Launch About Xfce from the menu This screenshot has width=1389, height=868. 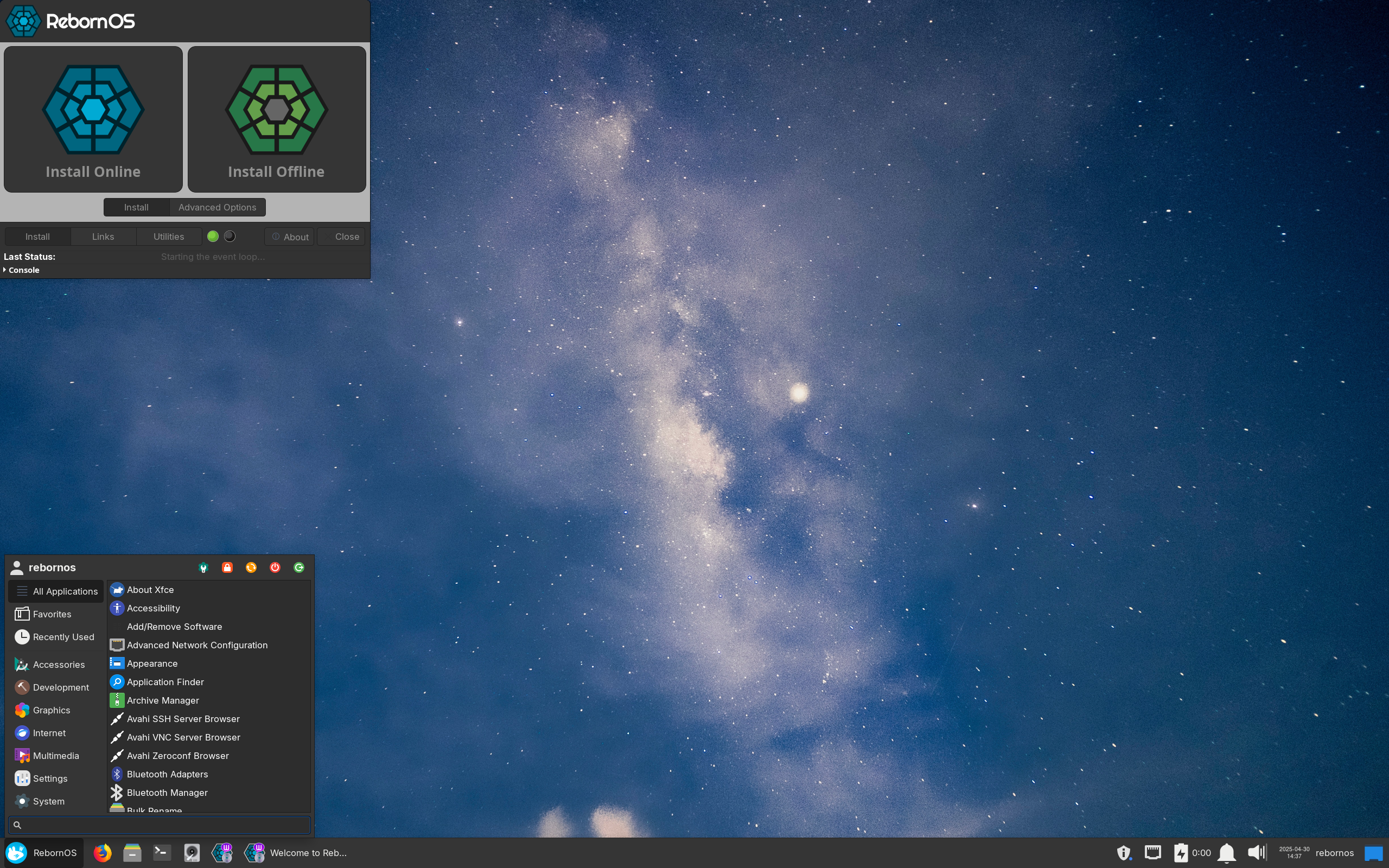click(209, 590)
